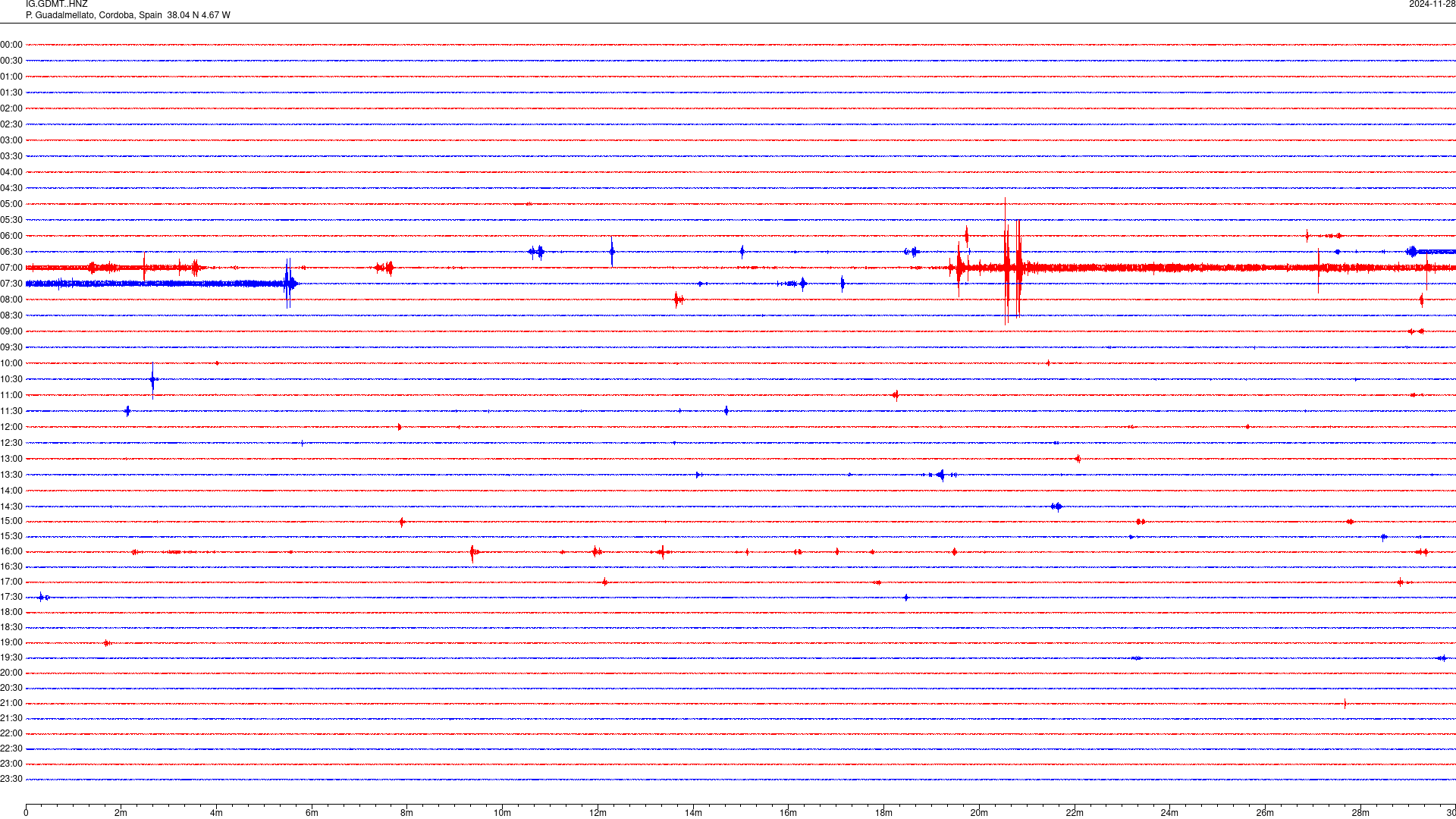
Task: Select the 04:30 time row label
Action: [11, 188]
